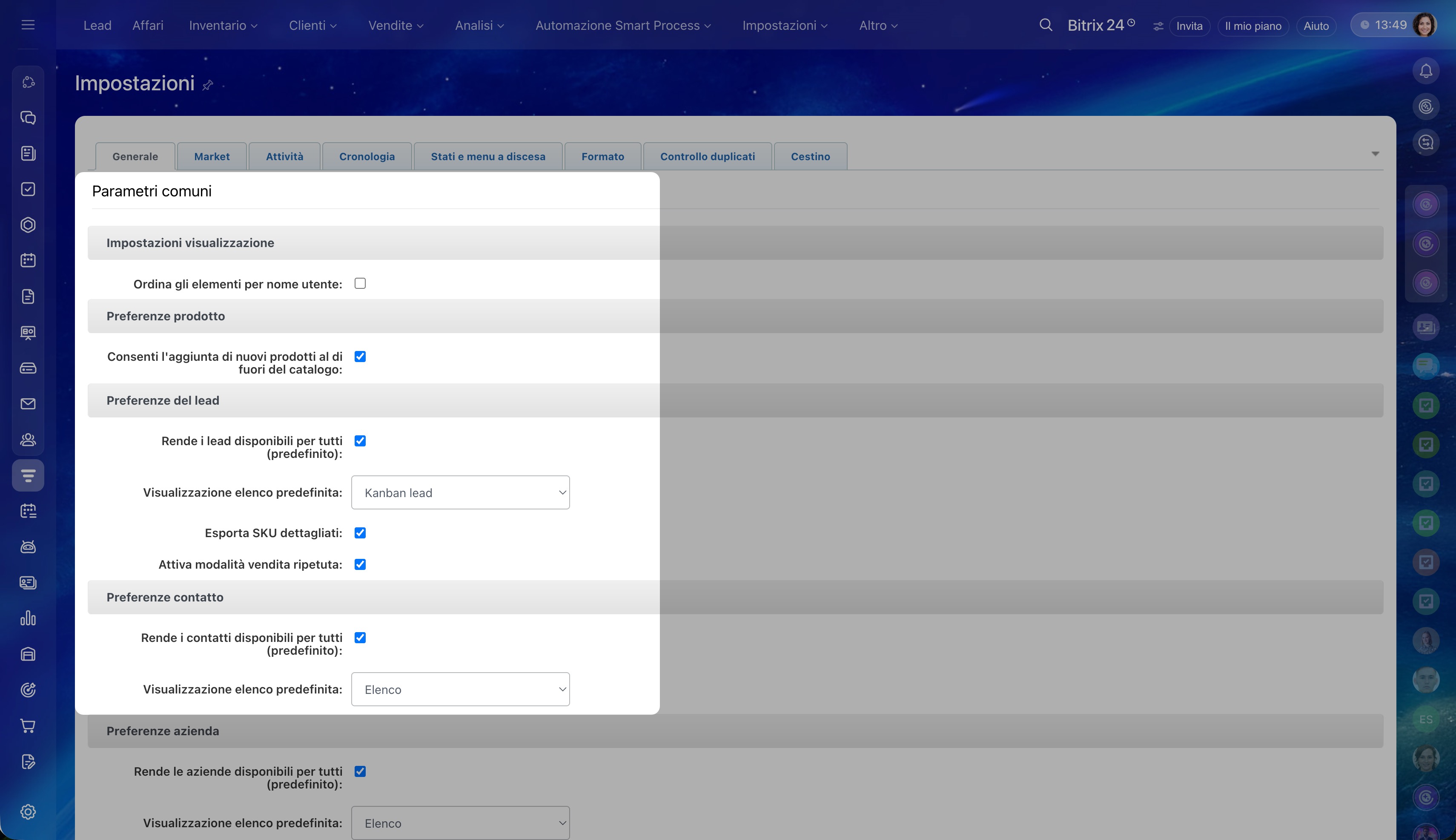The image size is (1456, 840).
Task: Toggle Attiva modalità vendita ripetuta checkbox
Action: coord(360,564)
